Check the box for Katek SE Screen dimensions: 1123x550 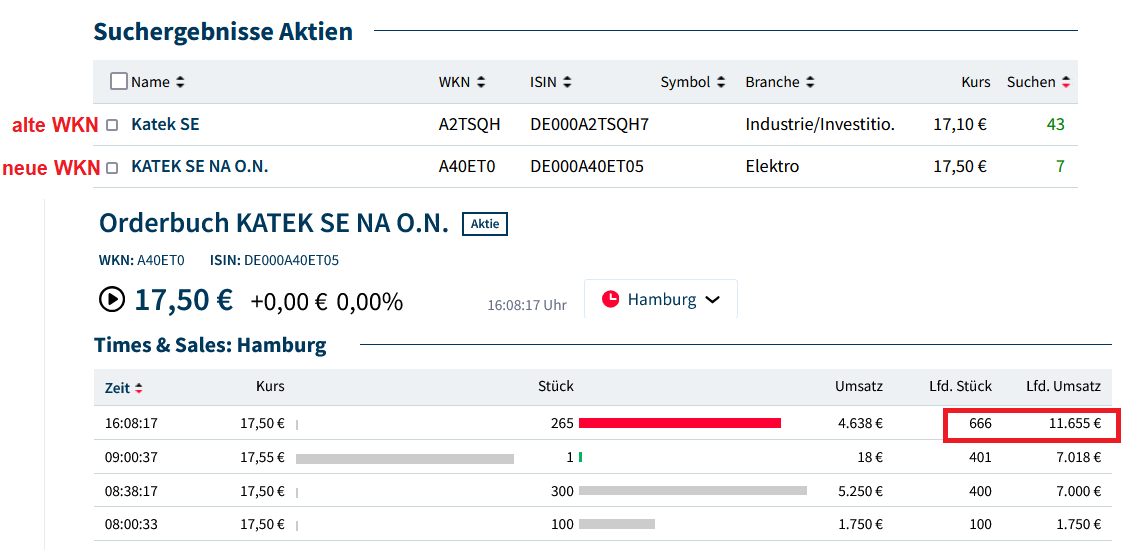112,125
